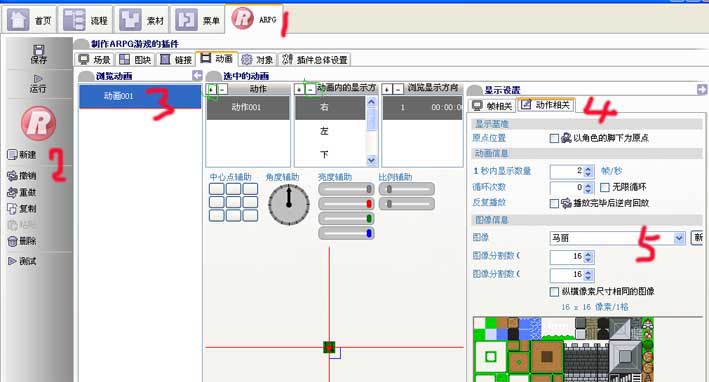
Task: Click the first 图像分割数 spinner arrows
Action: [588, 257]
